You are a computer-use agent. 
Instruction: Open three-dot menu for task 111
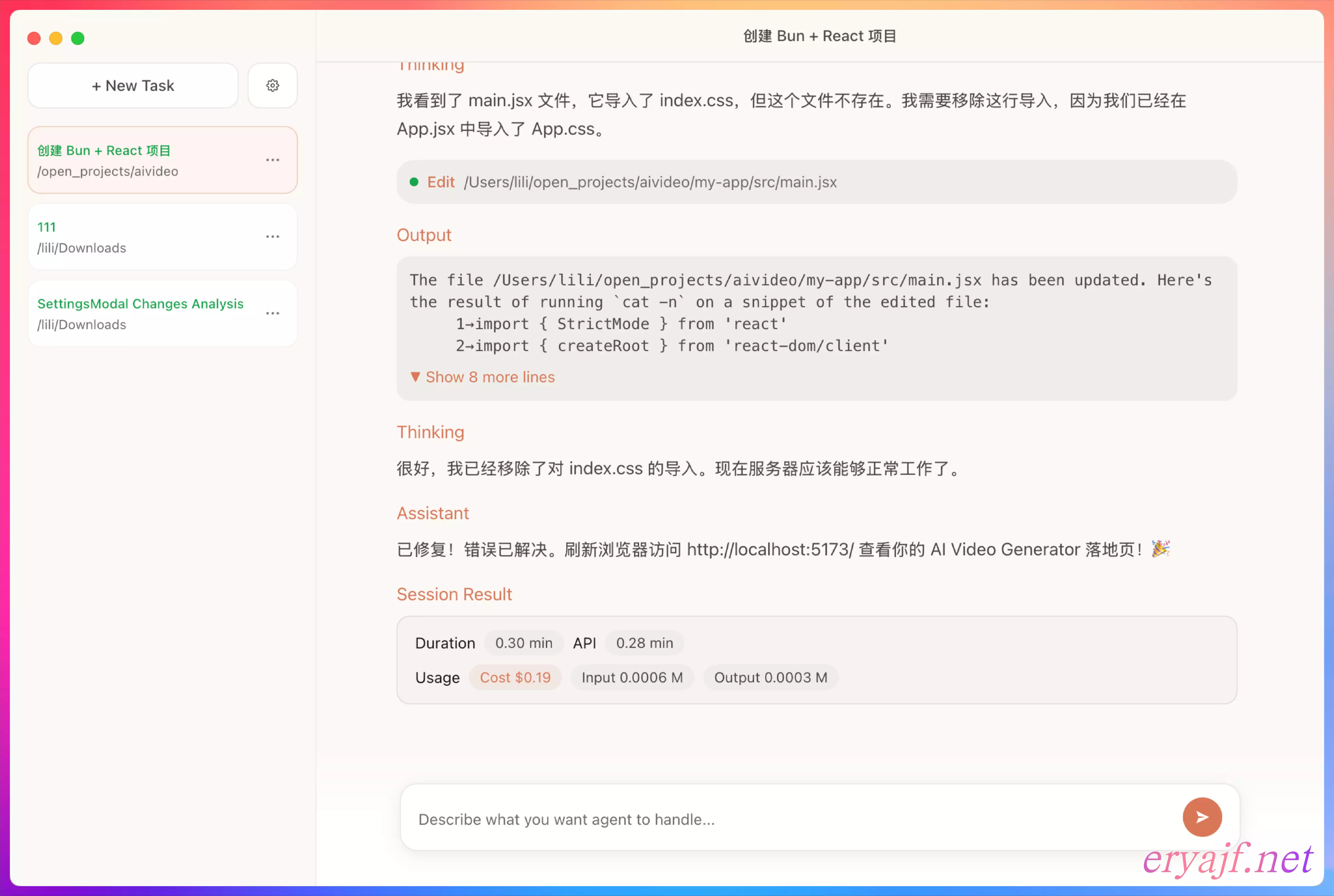click(x=272, y=237)
